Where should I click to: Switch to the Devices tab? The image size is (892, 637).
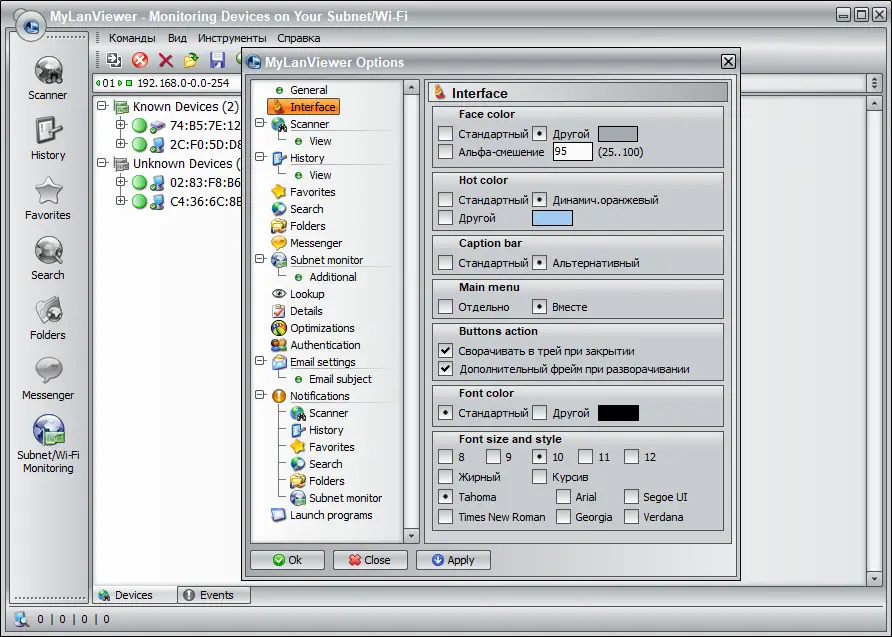coord(135,595)
